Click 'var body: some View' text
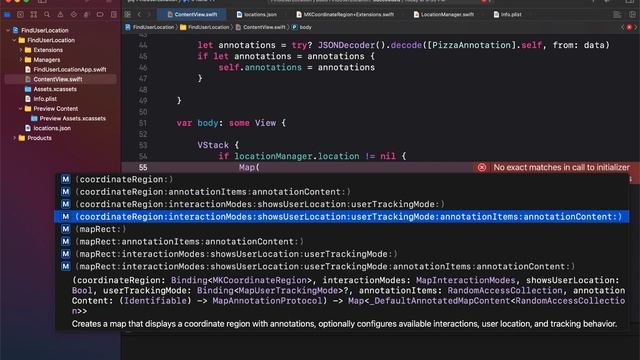Image resolution: width=640 pixels, height=360 pixels. coord(226,123)
